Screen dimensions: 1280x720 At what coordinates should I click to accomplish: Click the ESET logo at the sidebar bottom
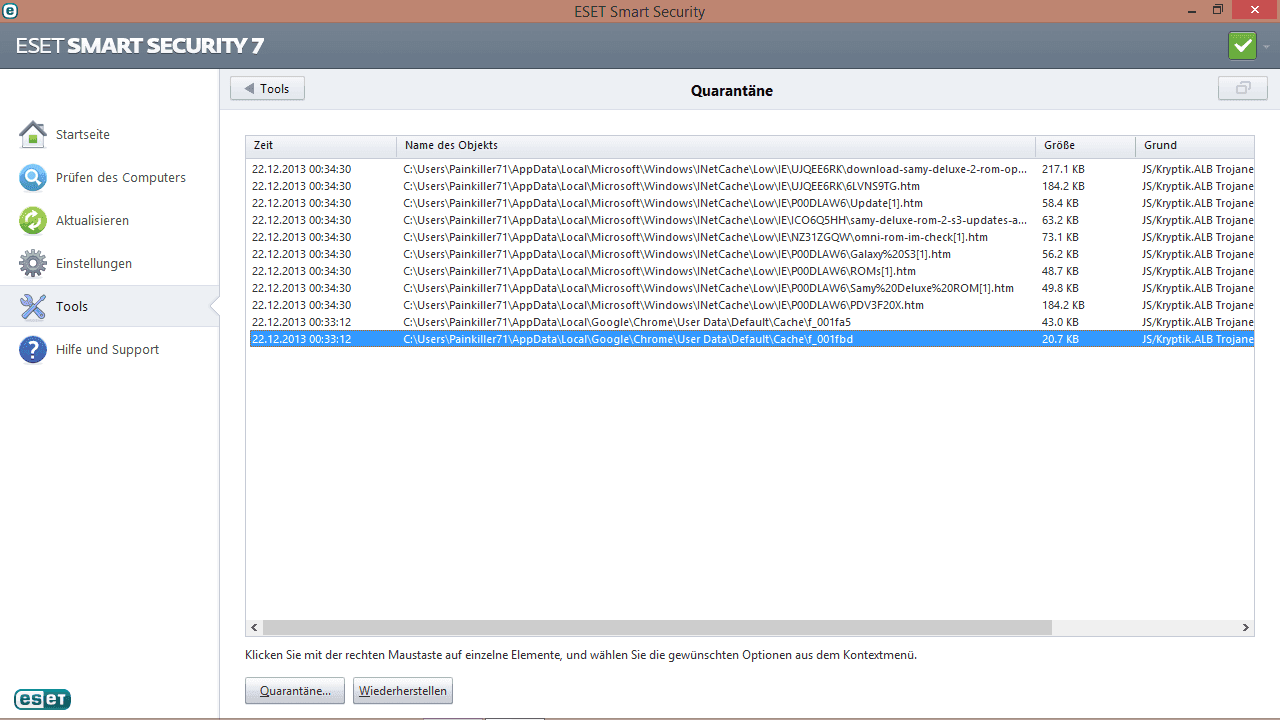pyautogui.click(x=42, y=699)
